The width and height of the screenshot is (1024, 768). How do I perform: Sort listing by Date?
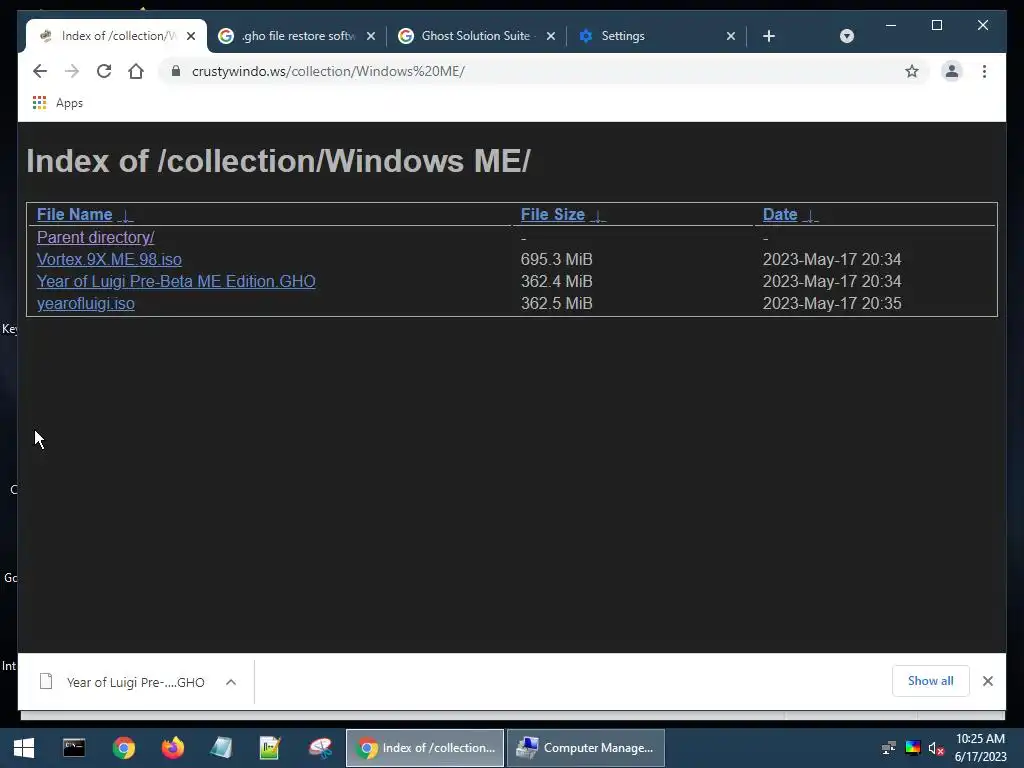click(x=780, y=214)
